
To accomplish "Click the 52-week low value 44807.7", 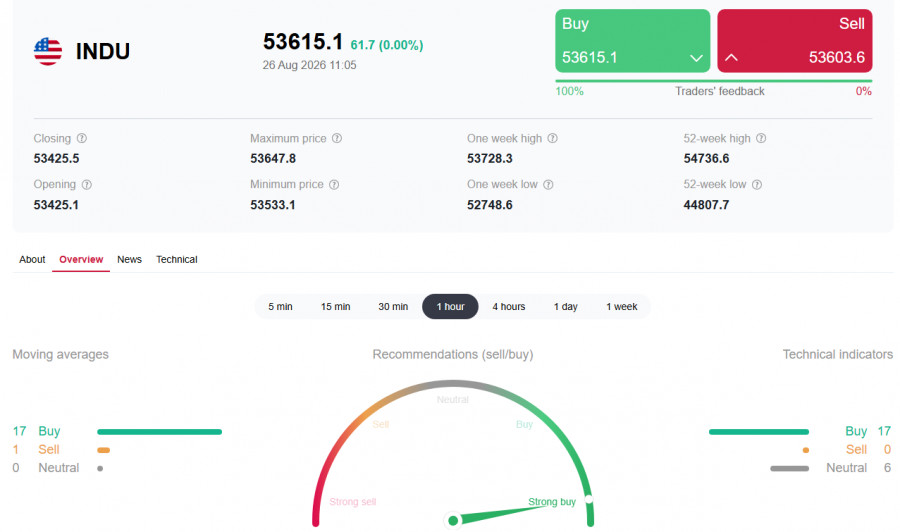I will click(707, 205).
